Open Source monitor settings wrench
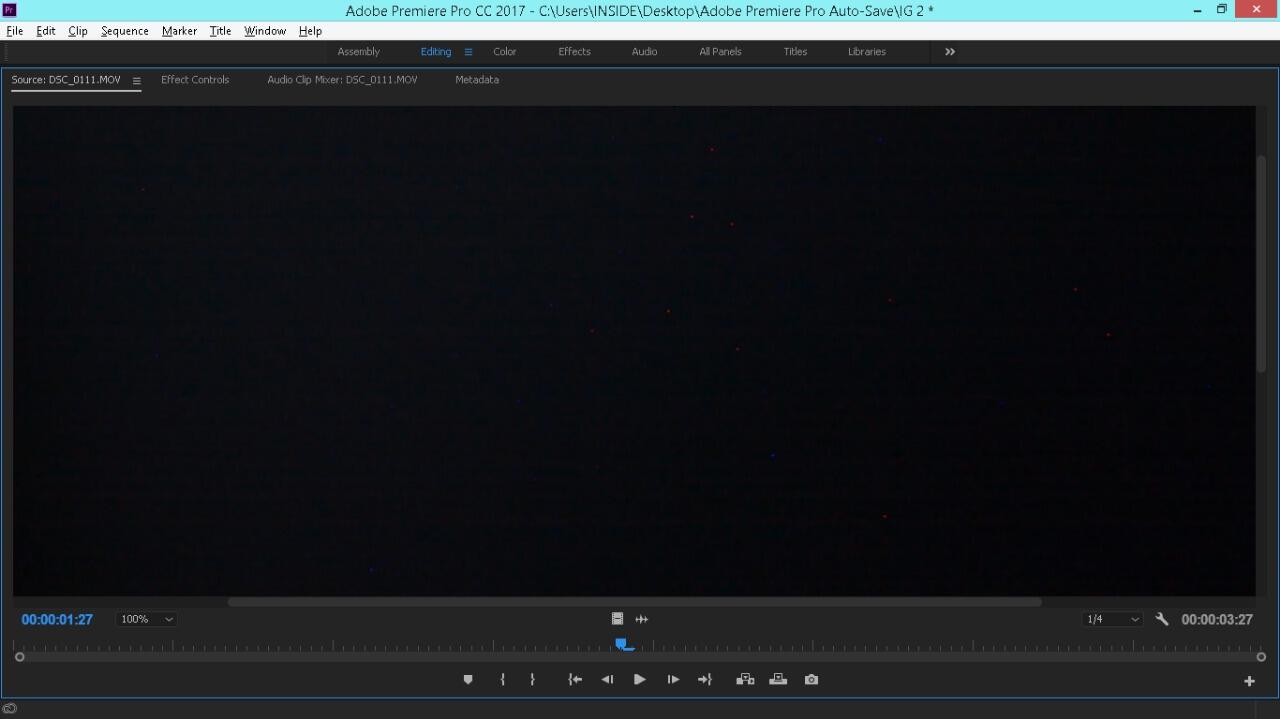The height and width of the screenshot is (719, 1280). (1162, 619)
